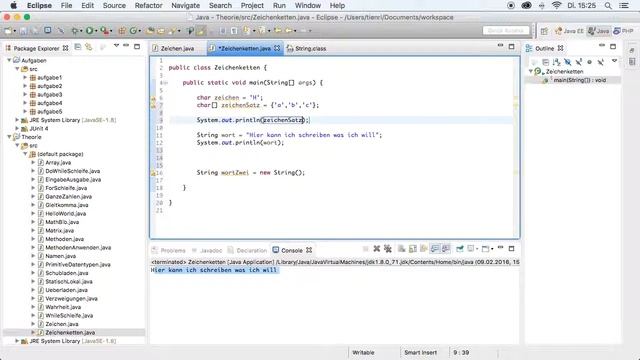
Task: Collapse Zeichenketten class in Outline
Action: pos(531,71)
